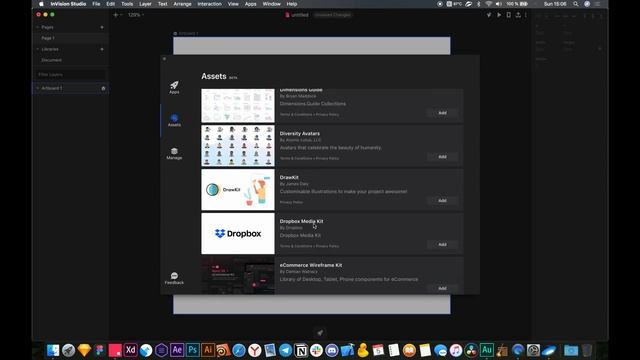640x360 pixels.
Task: Click the DrawKit Privacy Policy link
Action: (291, 202)
